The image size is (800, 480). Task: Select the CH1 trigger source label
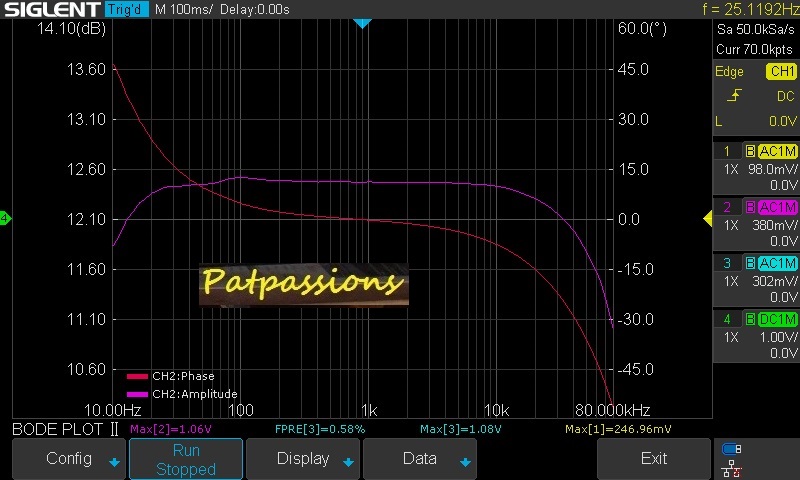(780, 72)
